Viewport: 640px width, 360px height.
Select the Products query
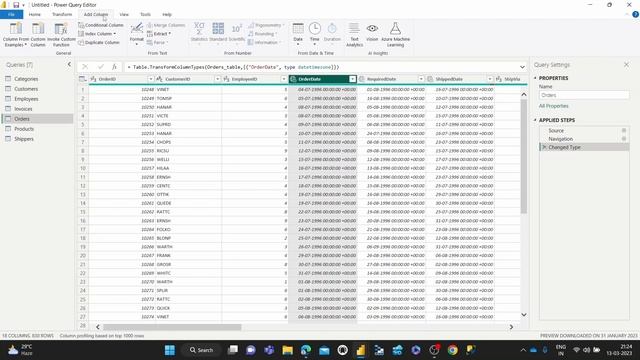point(24,129)
